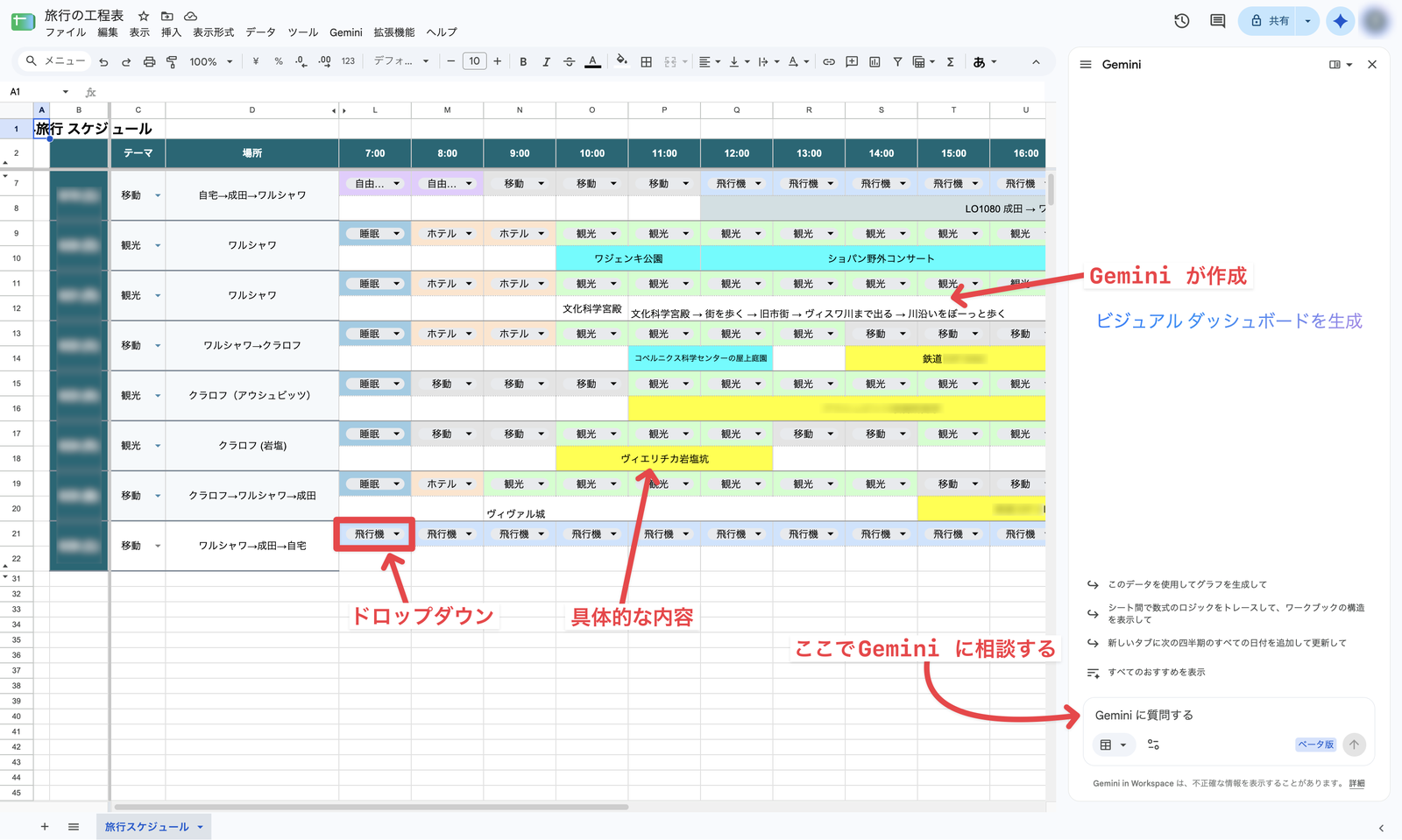The height and width of the screenshot is (840, 1402).
Task: Open horizontal align dropdown
Action: pos(710,61)
